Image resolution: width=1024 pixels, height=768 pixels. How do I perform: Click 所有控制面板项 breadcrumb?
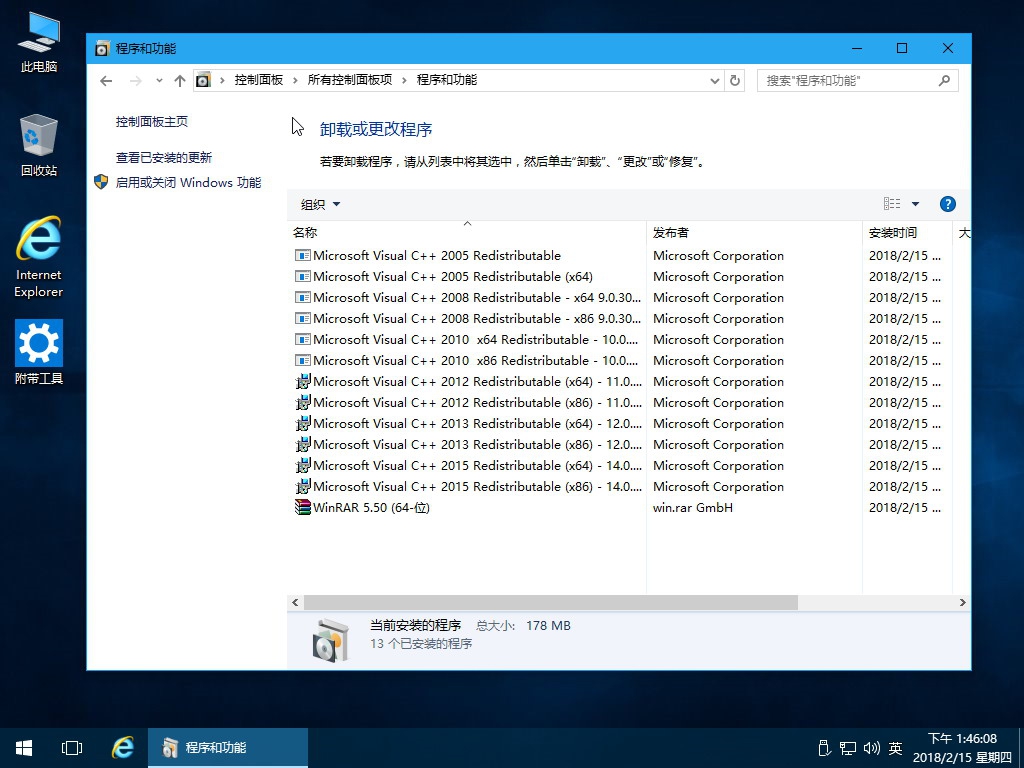pyautogui.click(x=349, y=80)
